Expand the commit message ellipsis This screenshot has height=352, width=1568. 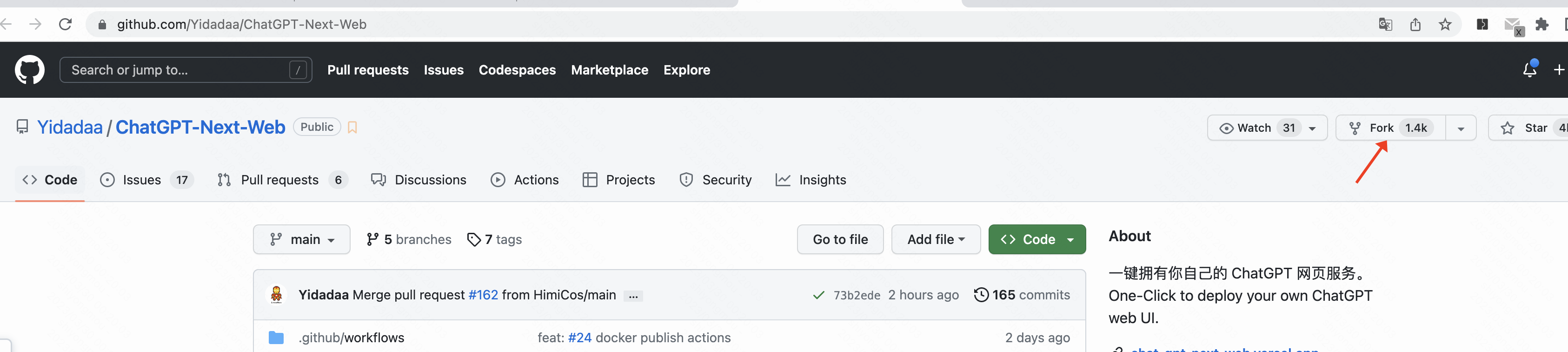click(633, 296)
